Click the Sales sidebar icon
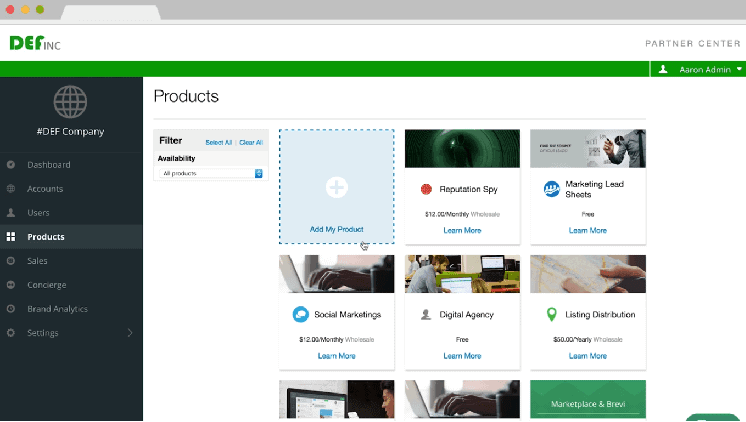746x422 pixels. [x=11, y=261]
